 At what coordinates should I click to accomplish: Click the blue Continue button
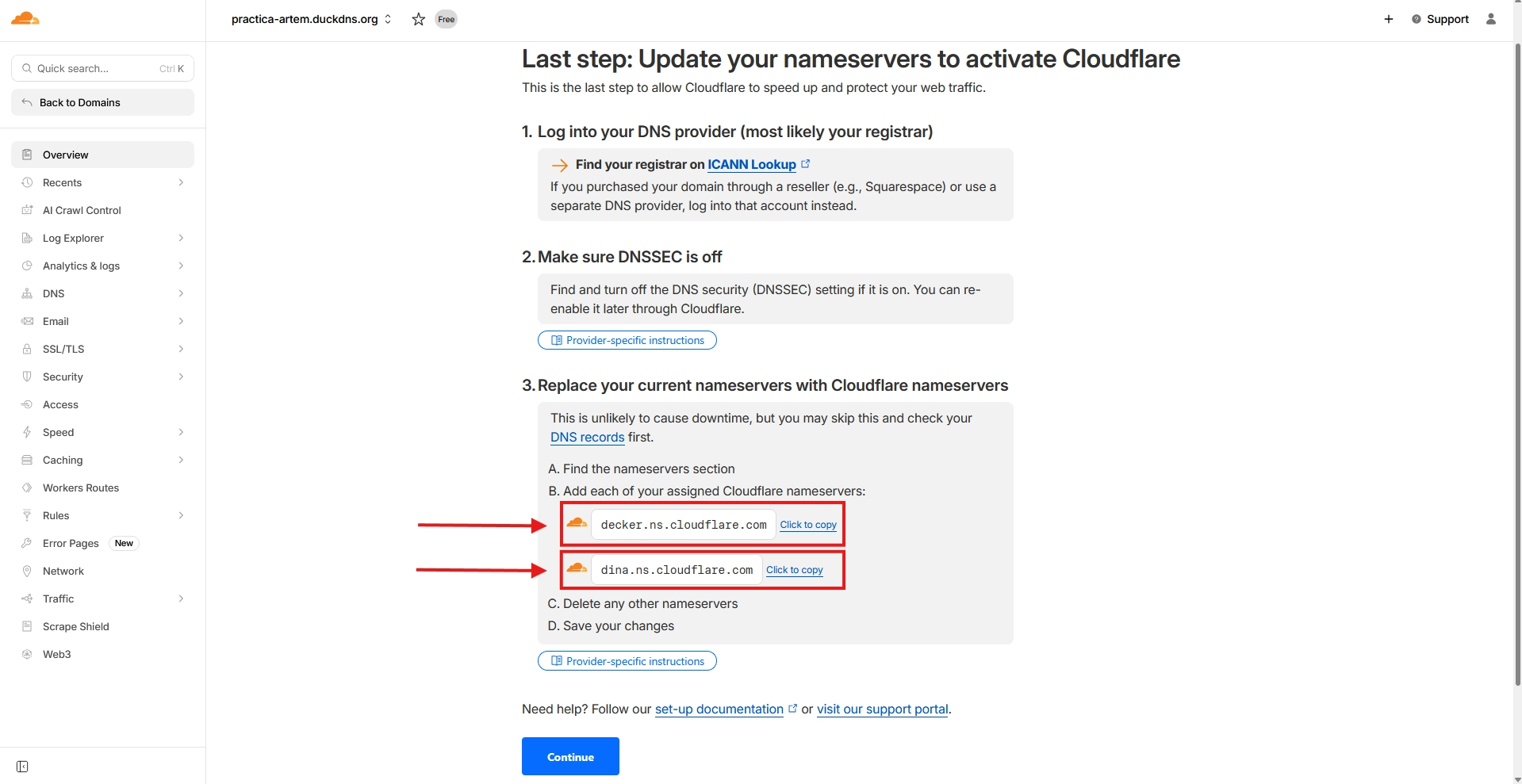point(570,756)
